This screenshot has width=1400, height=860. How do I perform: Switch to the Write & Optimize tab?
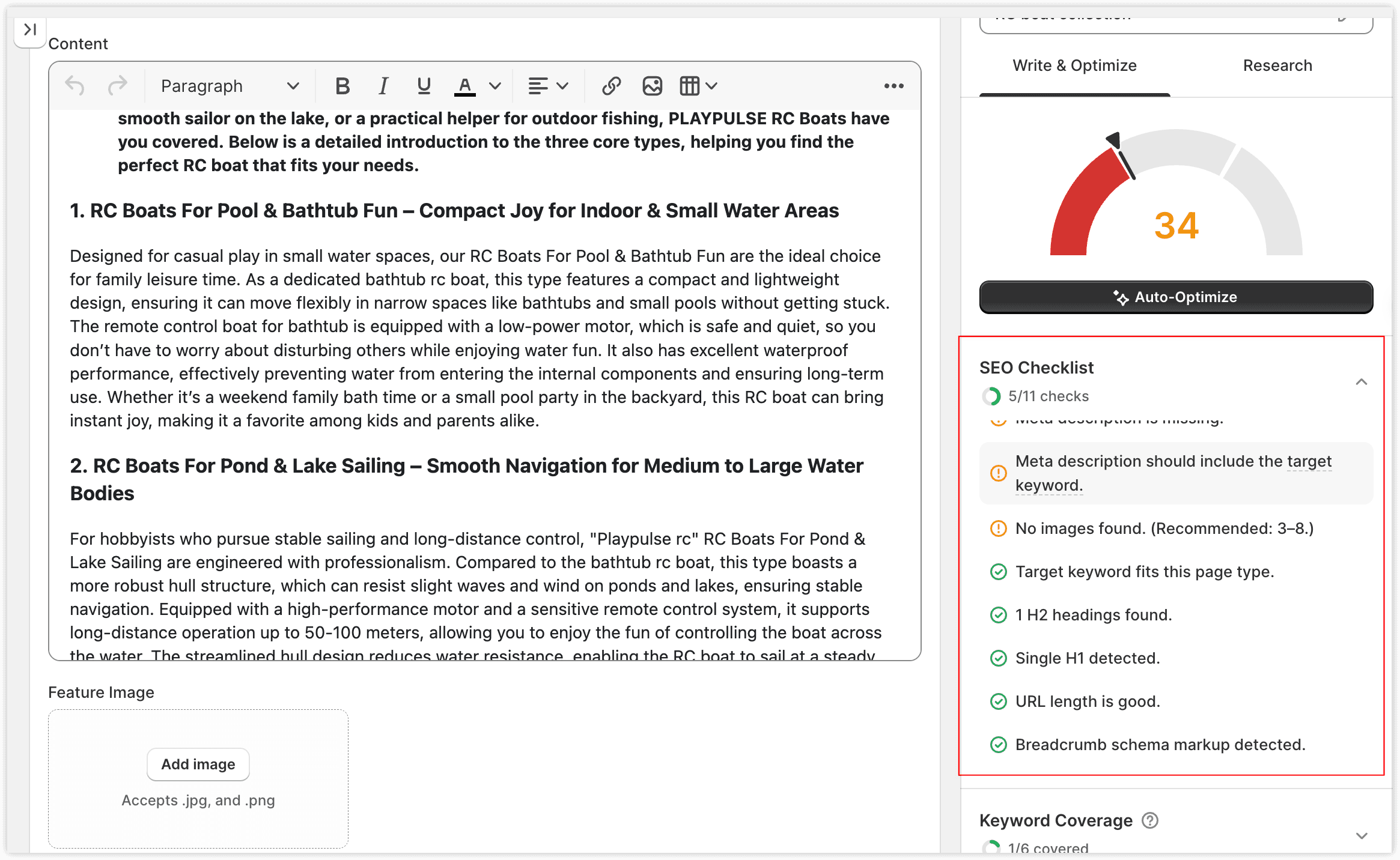click(x=1074, y=65)
